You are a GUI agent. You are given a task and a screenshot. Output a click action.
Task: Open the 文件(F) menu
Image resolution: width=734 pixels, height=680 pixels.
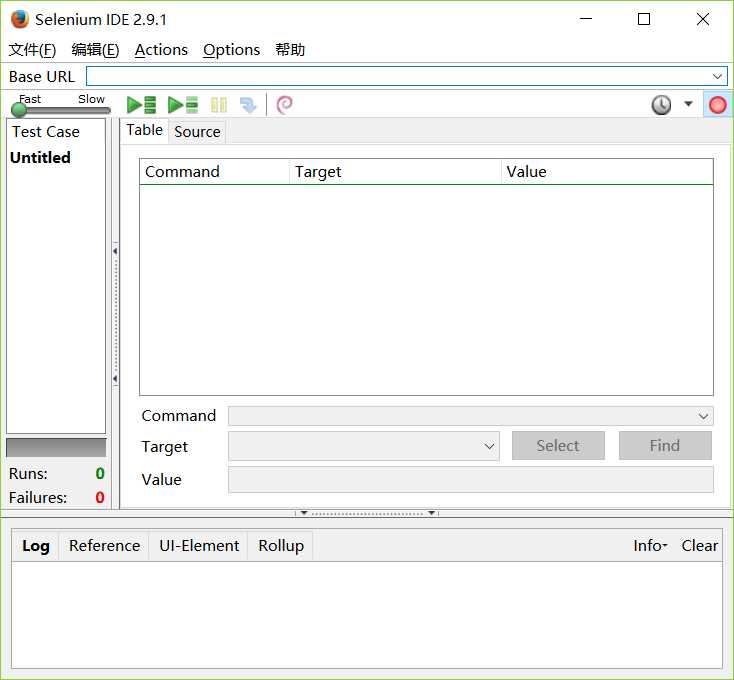[x=32, y=50]
